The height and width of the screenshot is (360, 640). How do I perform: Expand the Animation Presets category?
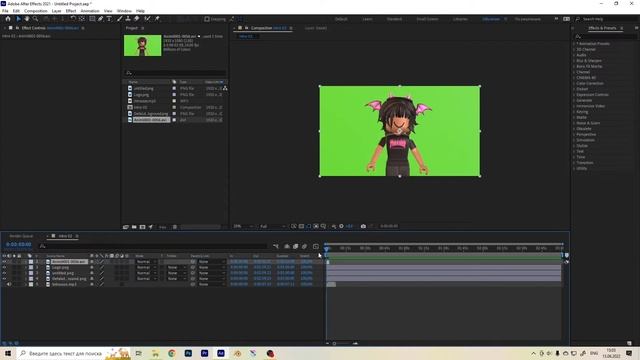[x=574, y=44]
